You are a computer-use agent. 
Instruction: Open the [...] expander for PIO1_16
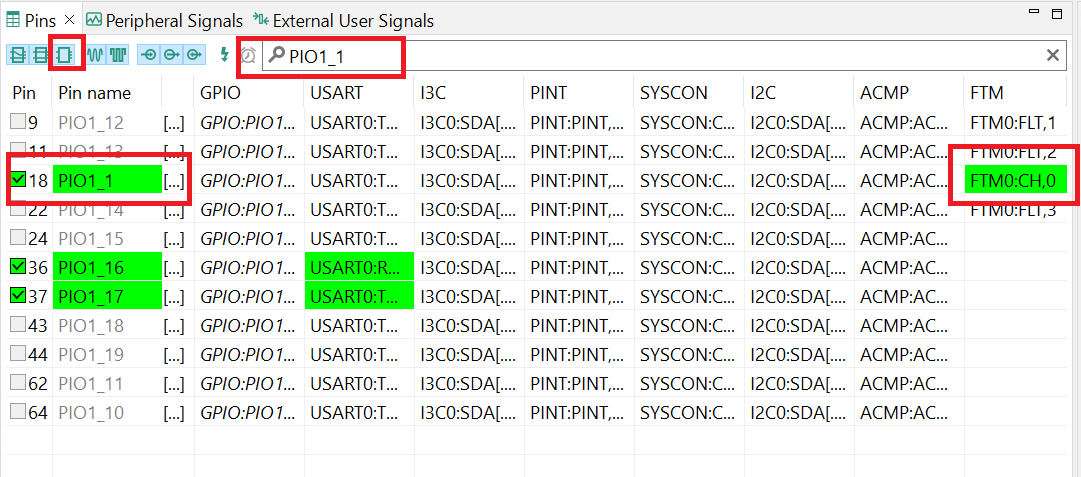click(x=174, y=267)
